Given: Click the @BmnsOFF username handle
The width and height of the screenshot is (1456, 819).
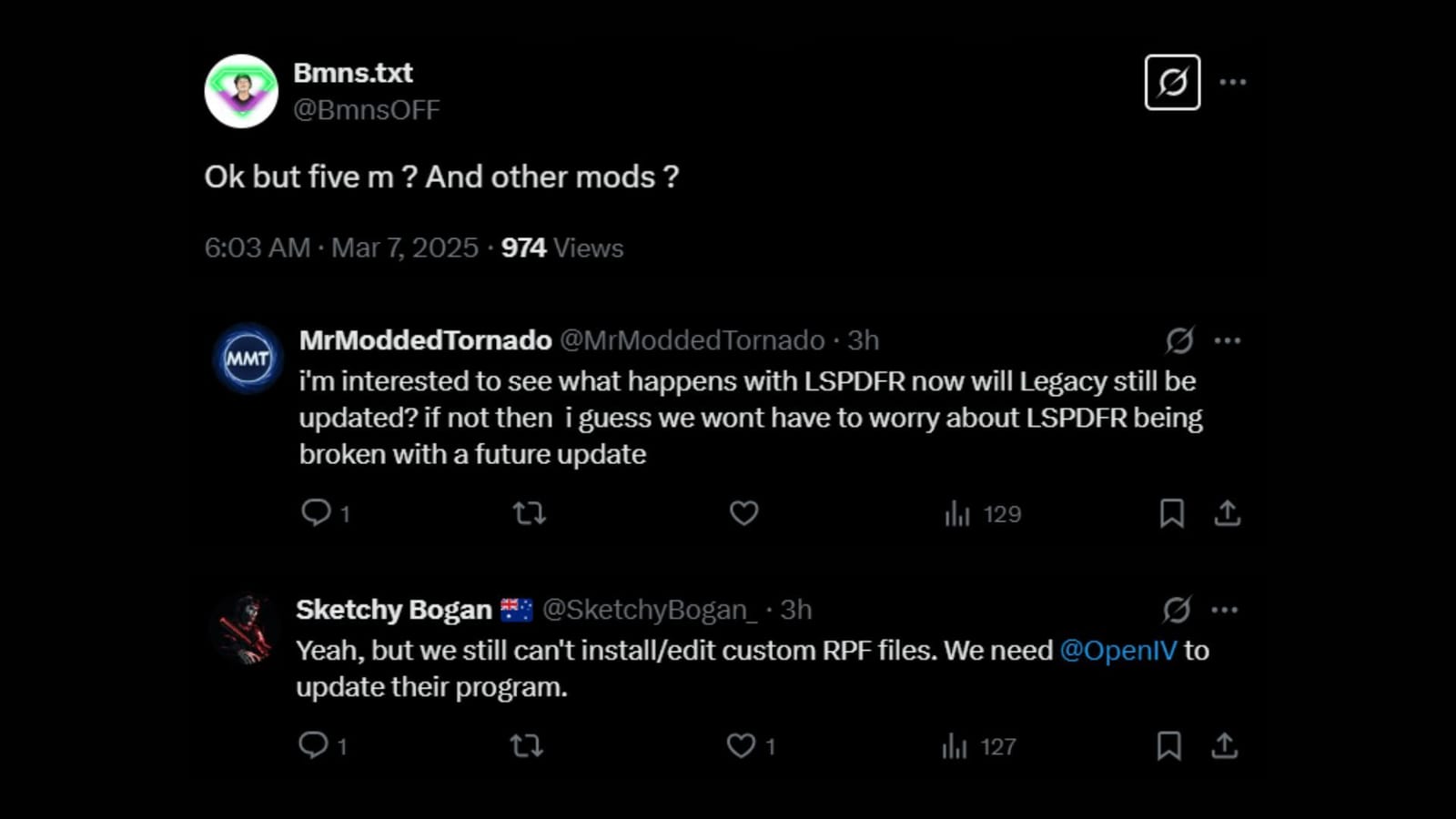Looking at the screenshot, I should 368,109.
